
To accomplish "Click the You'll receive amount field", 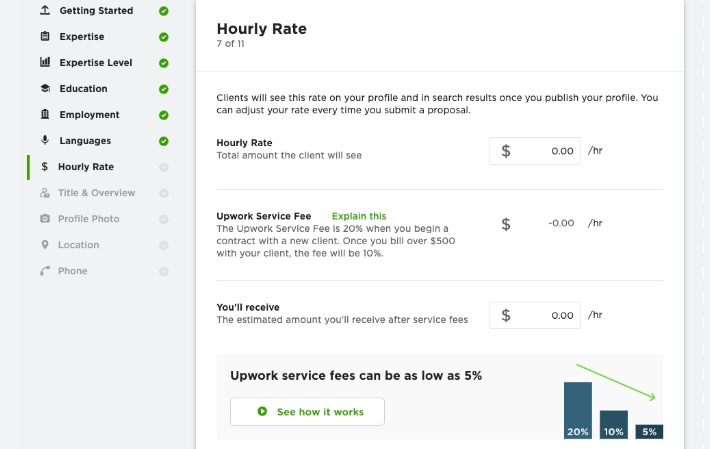I will [x=535, y=315].
